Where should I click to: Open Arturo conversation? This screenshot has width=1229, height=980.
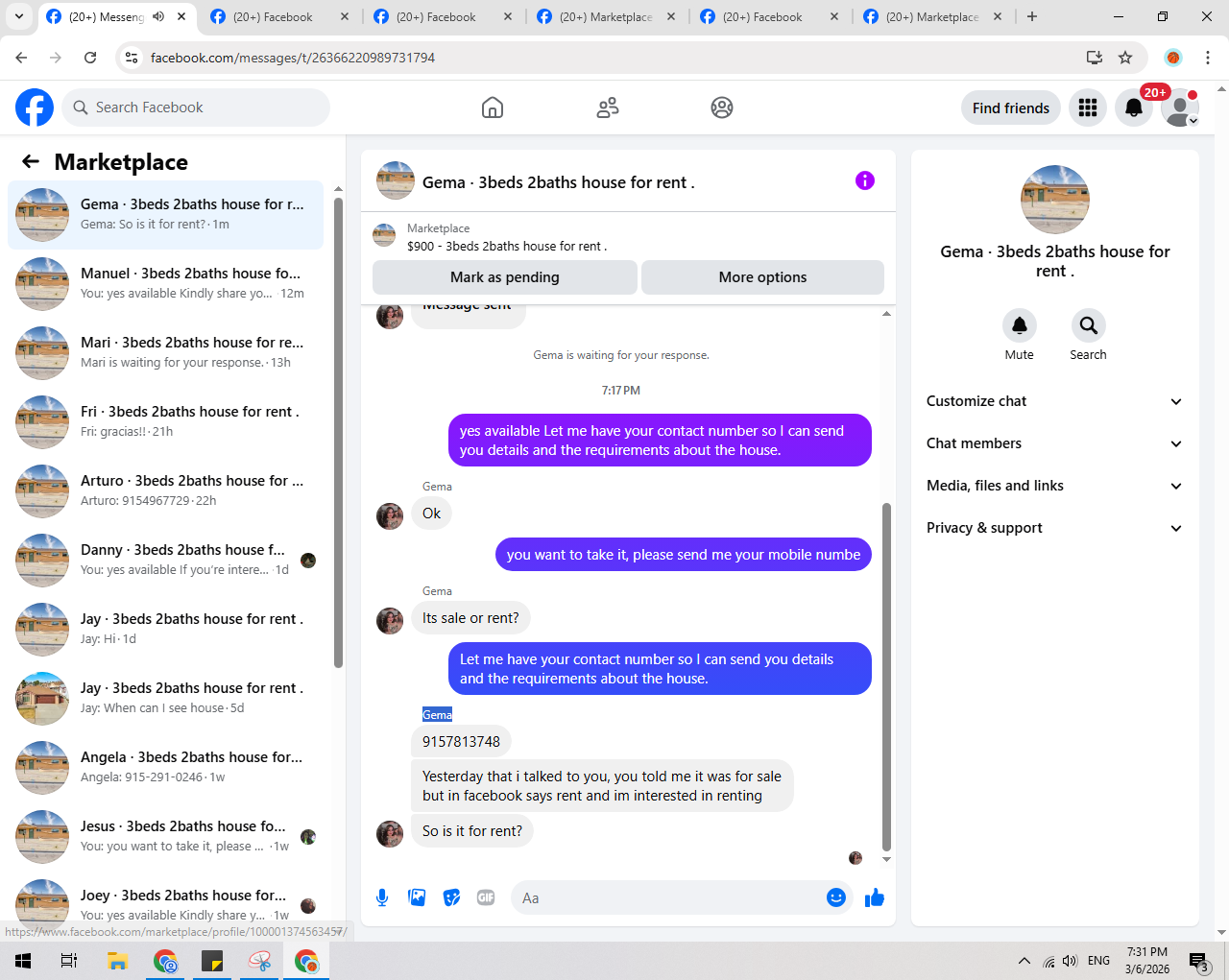(x=165, y=490)
